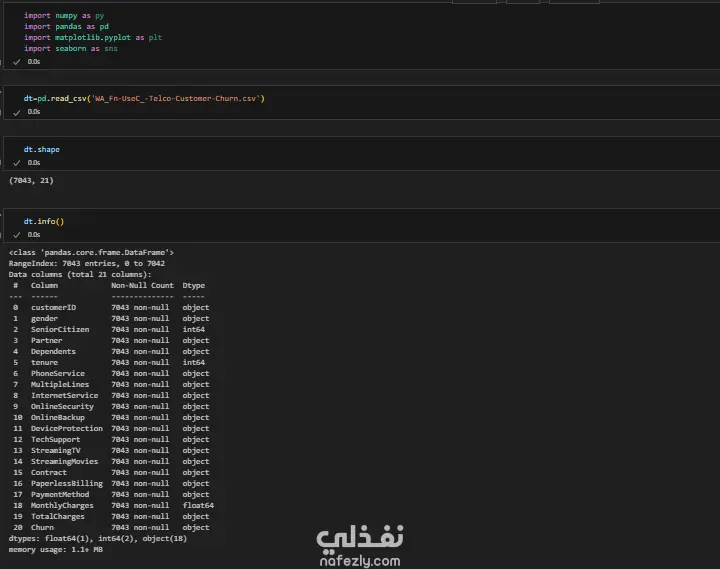720x569 pixels.
Task: Click the Churn row name
Action: pos(42,528)
